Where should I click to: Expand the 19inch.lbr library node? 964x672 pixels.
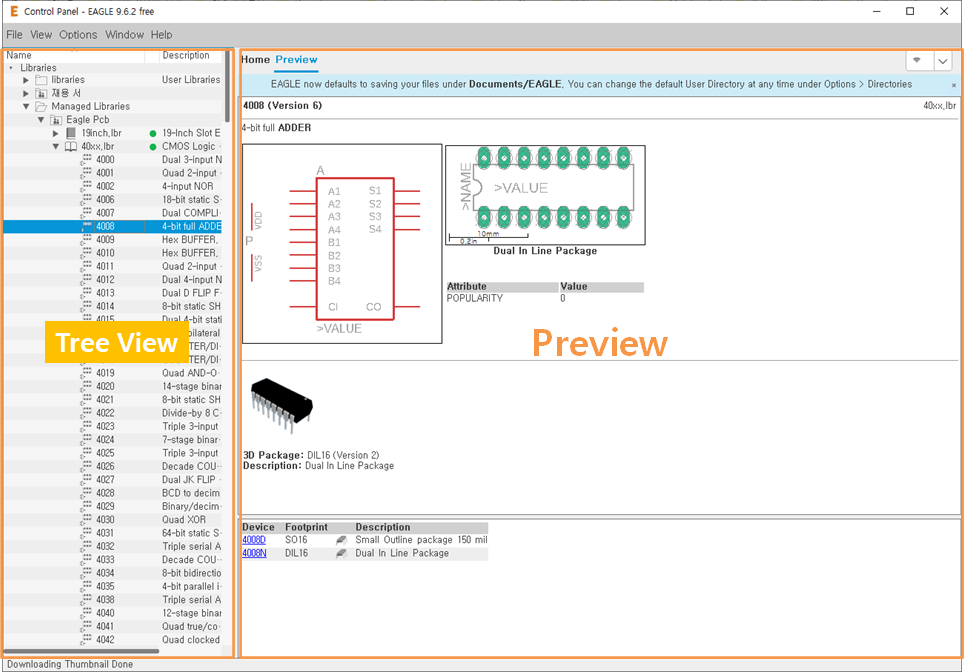[55, 133]
